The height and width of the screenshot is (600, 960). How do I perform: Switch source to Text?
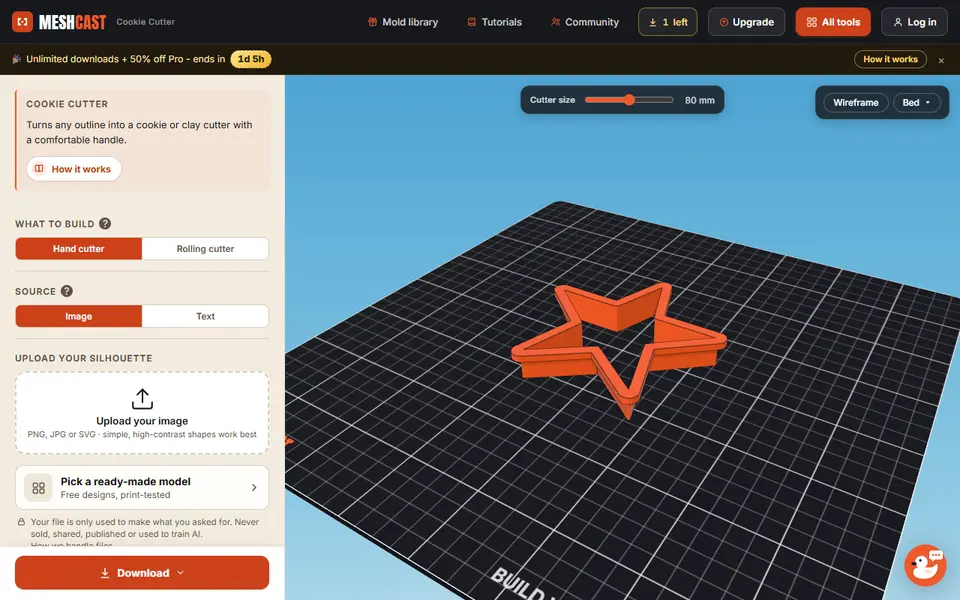(205, 316)
